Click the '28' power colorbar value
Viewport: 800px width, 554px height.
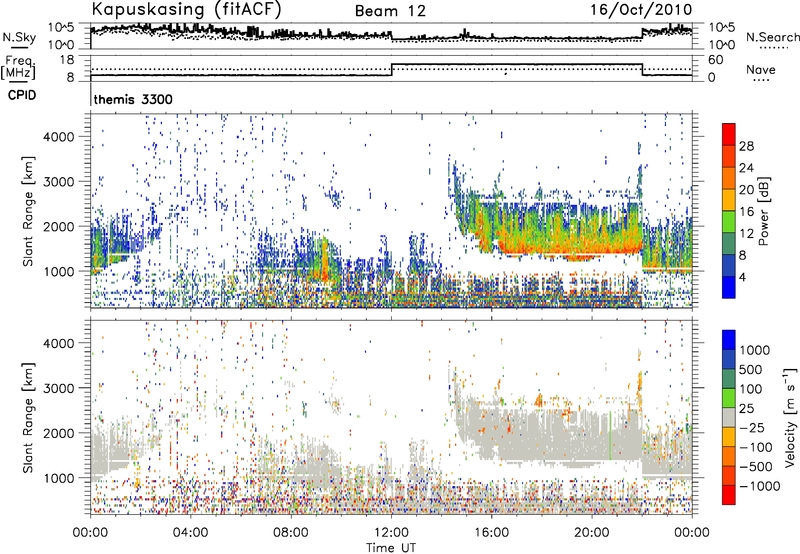click(746, 146)
